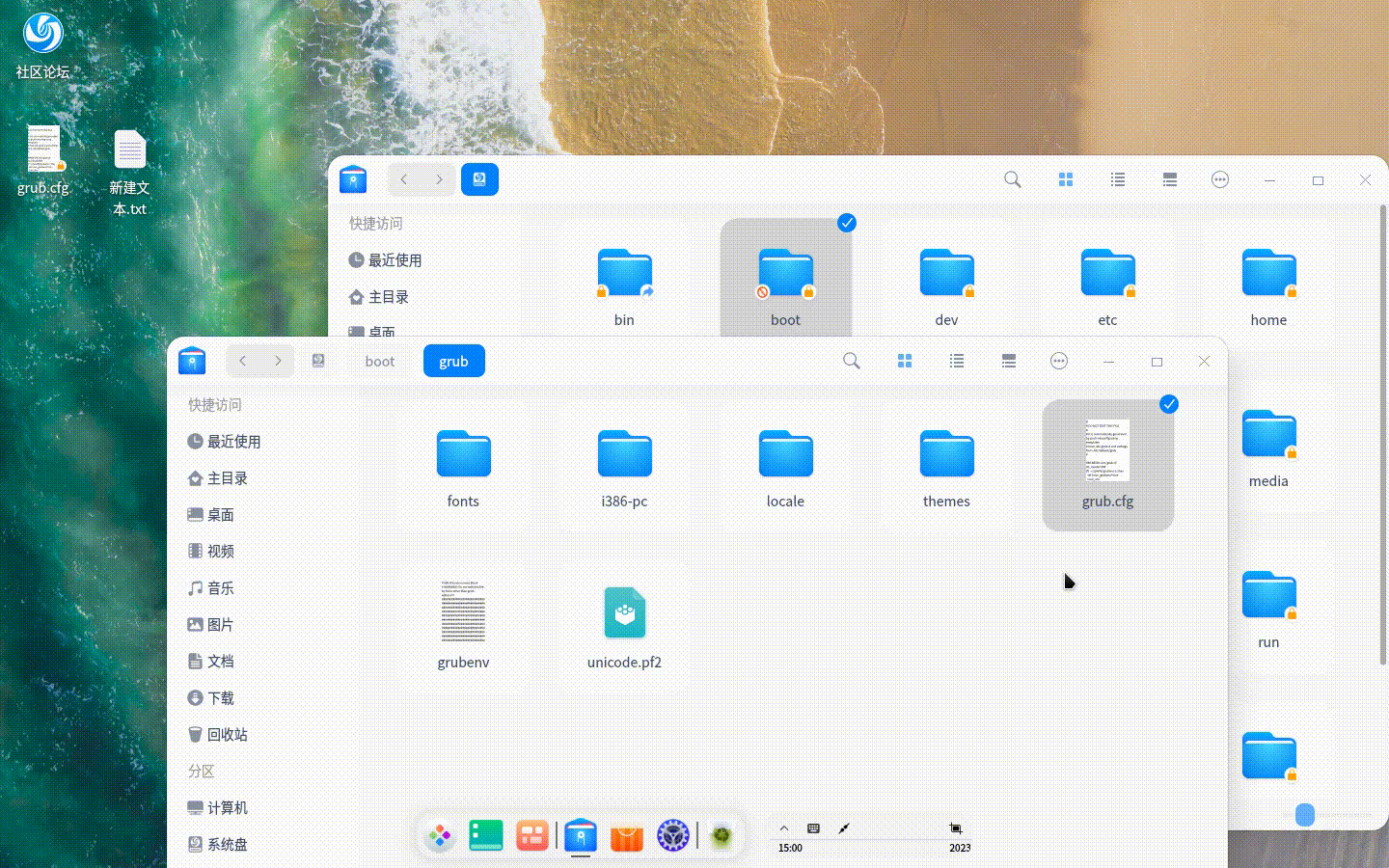Click the file manager icon in the dock
1389x868 pixels.
(x=580, y=835)
